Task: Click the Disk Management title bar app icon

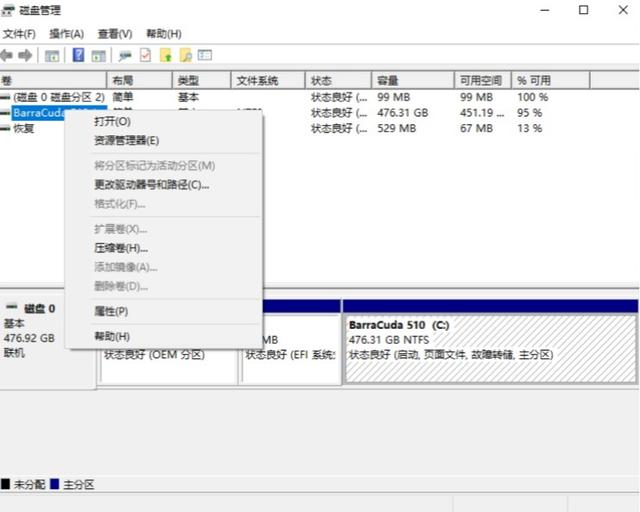Action: pyautogui.click(x=8, y=10)
